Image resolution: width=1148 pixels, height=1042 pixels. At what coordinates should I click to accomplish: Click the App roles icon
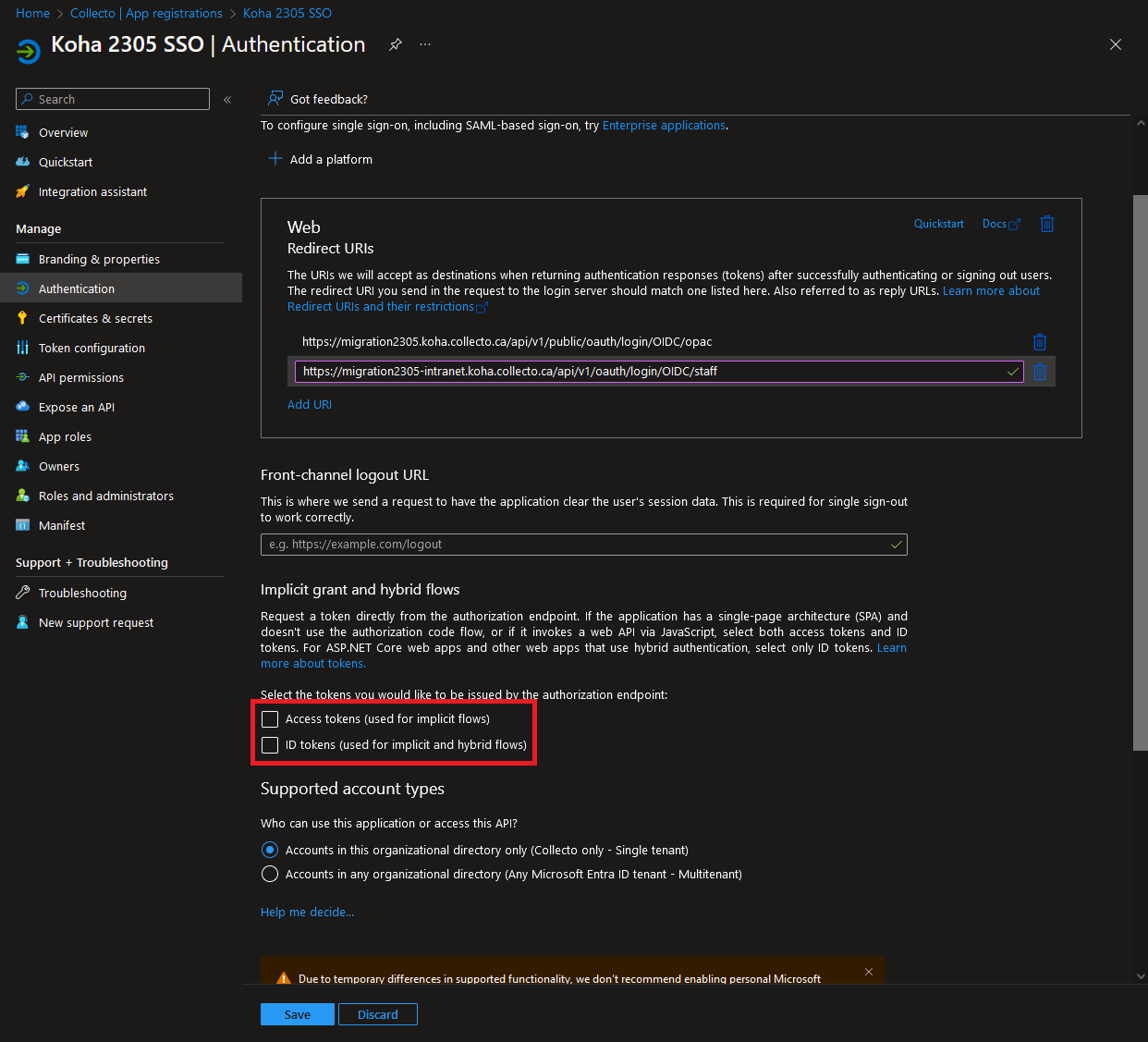(x=22, y=436)
